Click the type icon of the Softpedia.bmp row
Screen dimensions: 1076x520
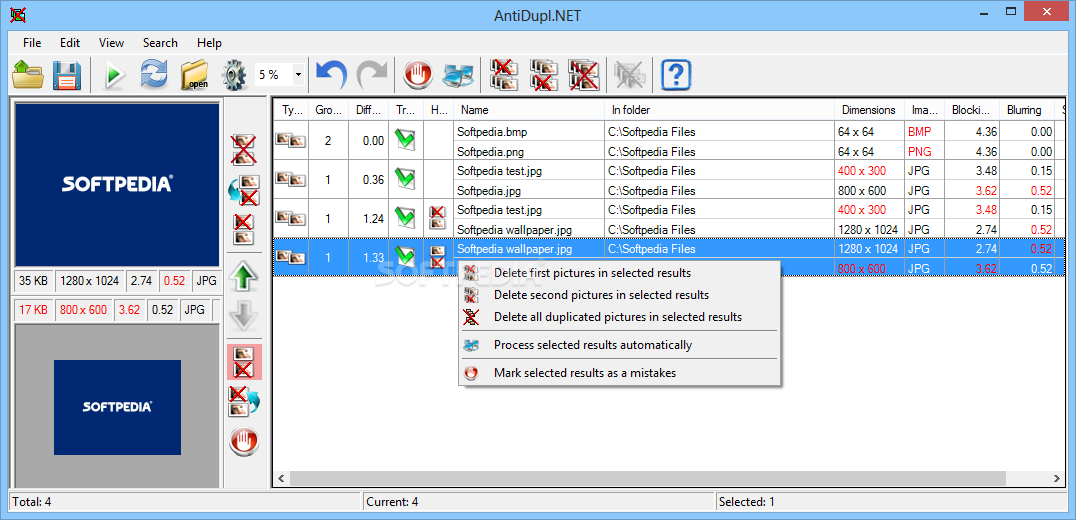(x=290, y=140)
